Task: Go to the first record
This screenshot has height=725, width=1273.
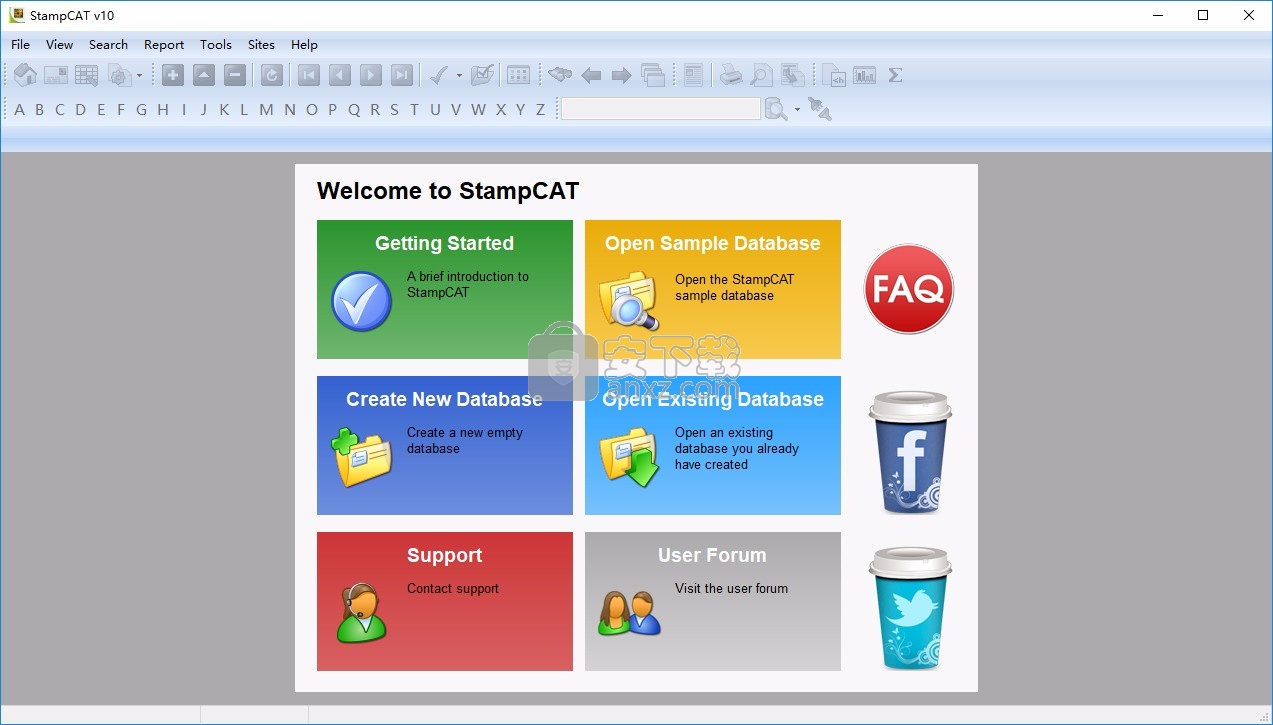Action: pyautogui.click(x=309, y=75)
